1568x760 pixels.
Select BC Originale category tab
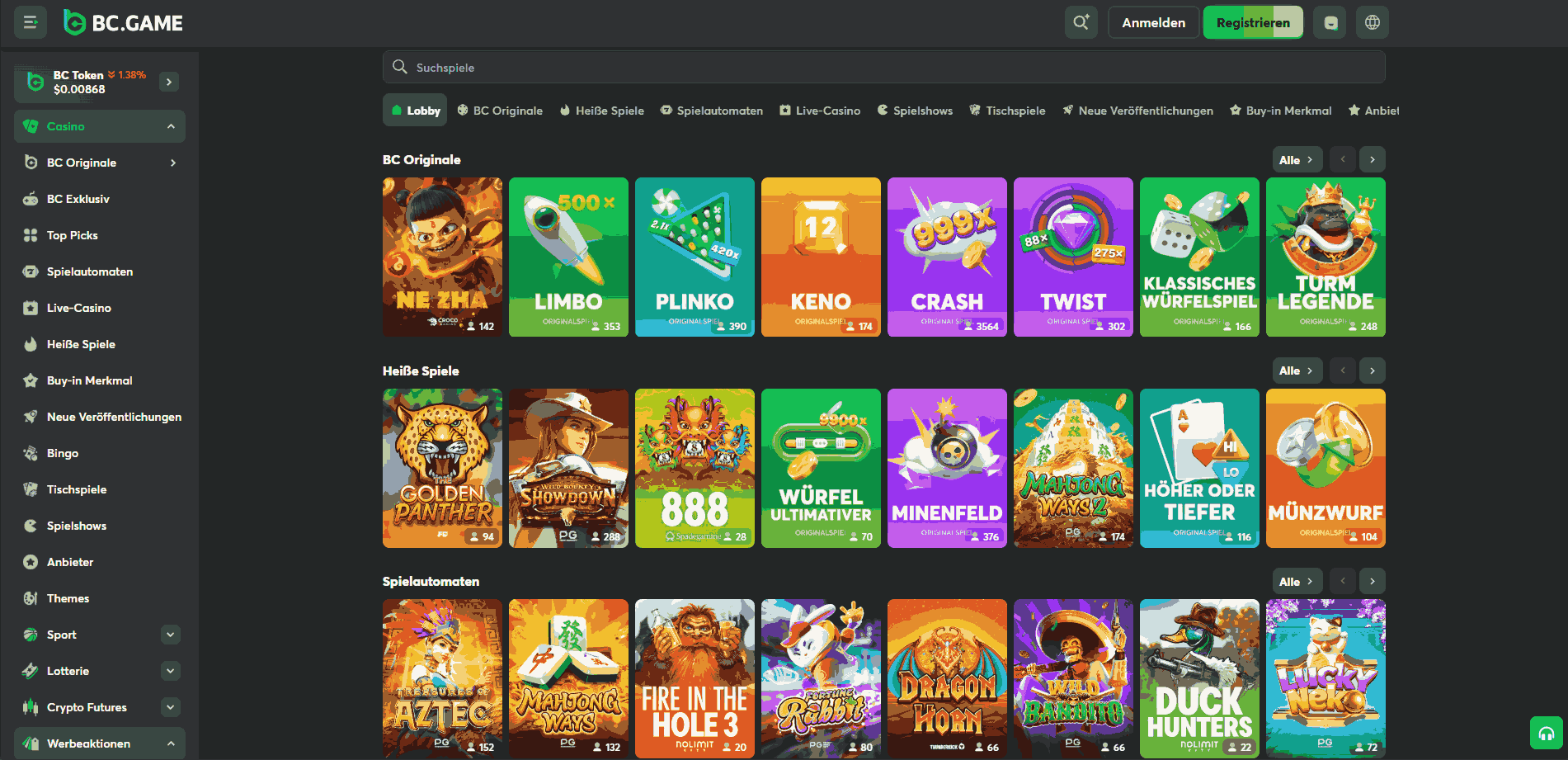click(500, 110)
